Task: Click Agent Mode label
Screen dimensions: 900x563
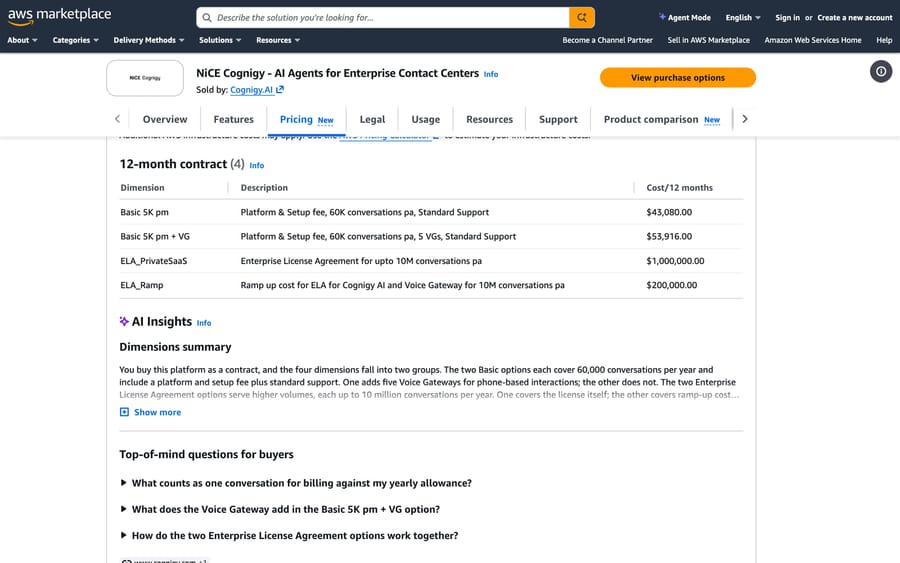Action: (x=689, y=18)
